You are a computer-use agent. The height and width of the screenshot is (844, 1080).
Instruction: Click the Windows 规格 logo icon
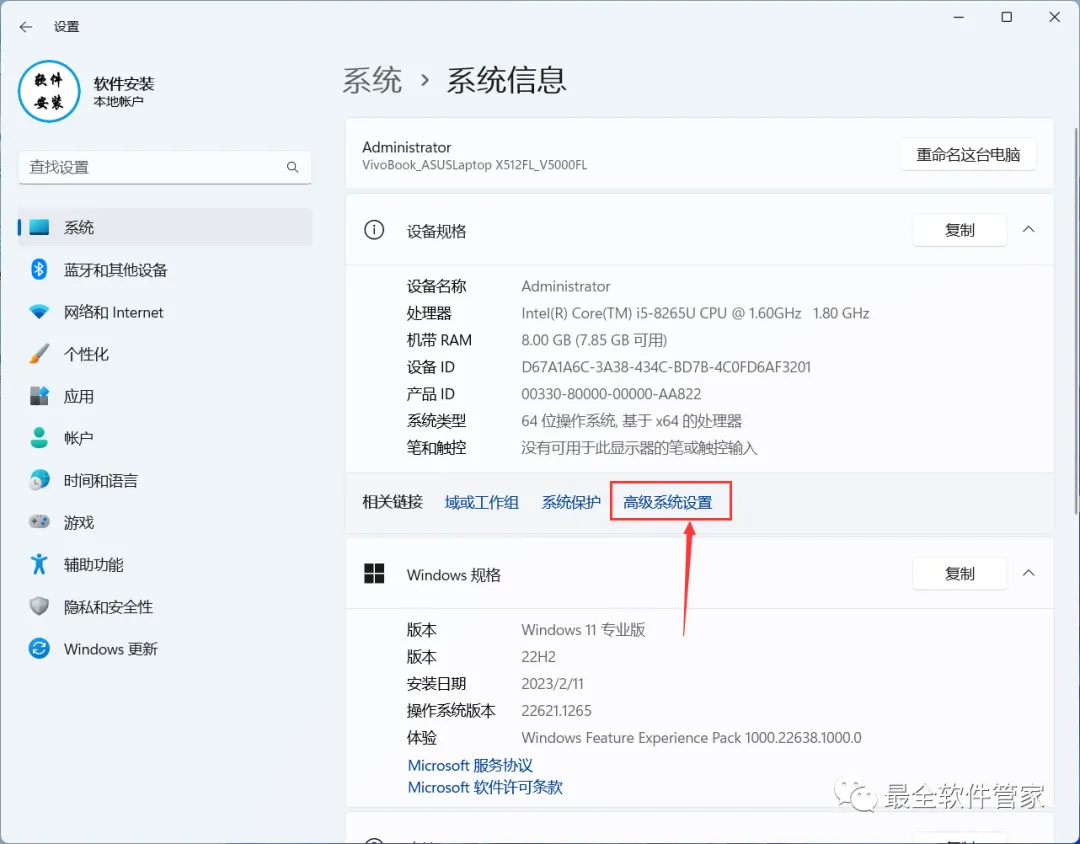374,573
